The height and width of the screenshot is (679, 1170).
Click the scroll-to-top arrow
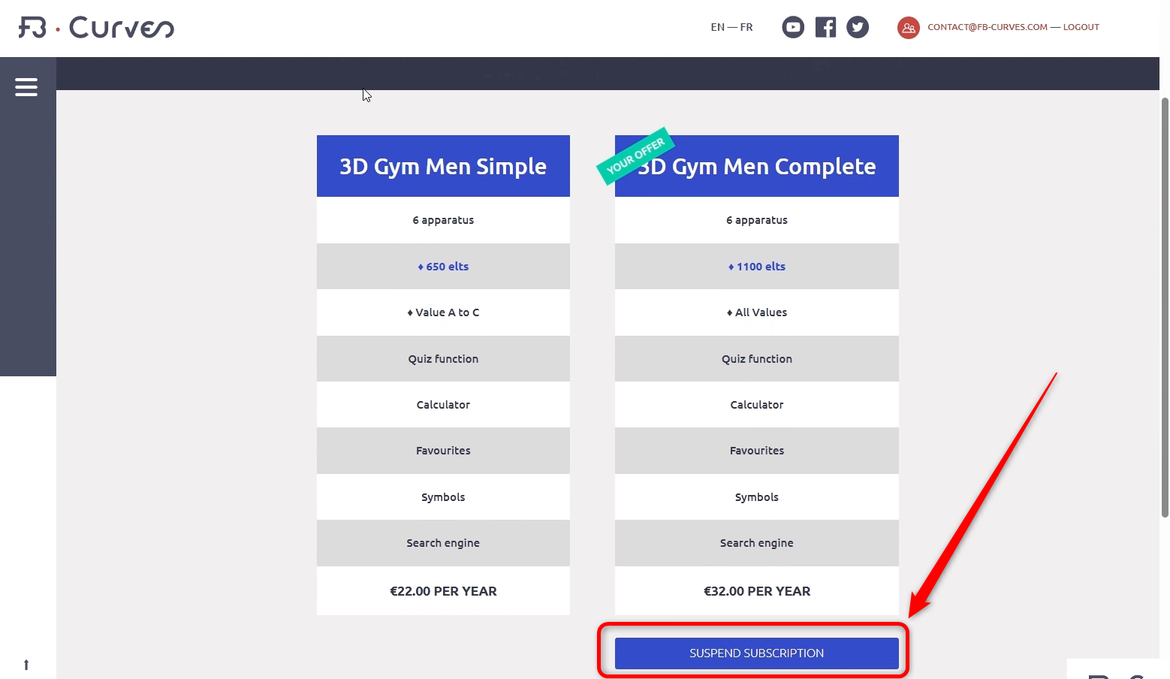26,665
